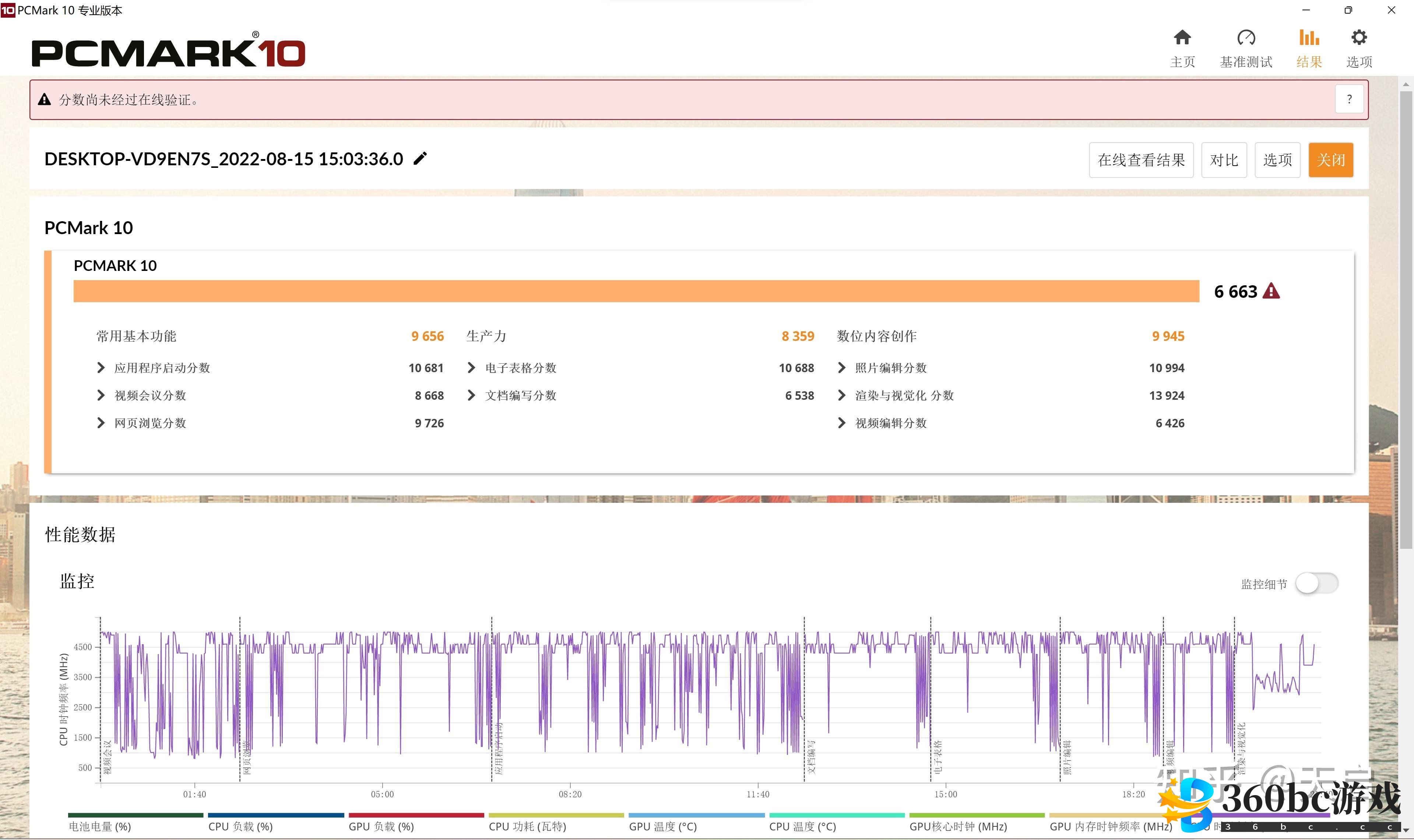Click the 在线查看结果 button

[x=1141, y=160]
